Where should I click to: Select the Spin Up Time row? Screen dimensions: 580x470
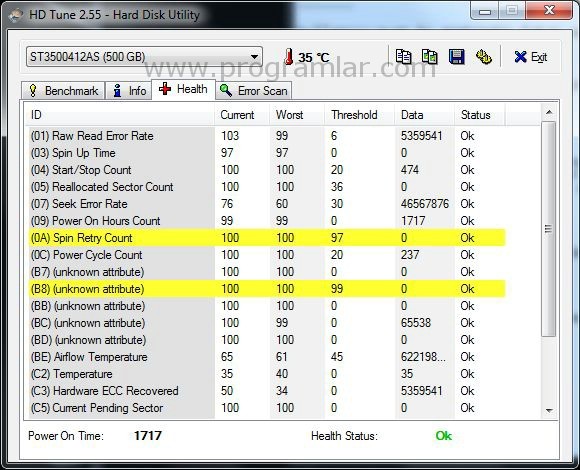[266, 153]
